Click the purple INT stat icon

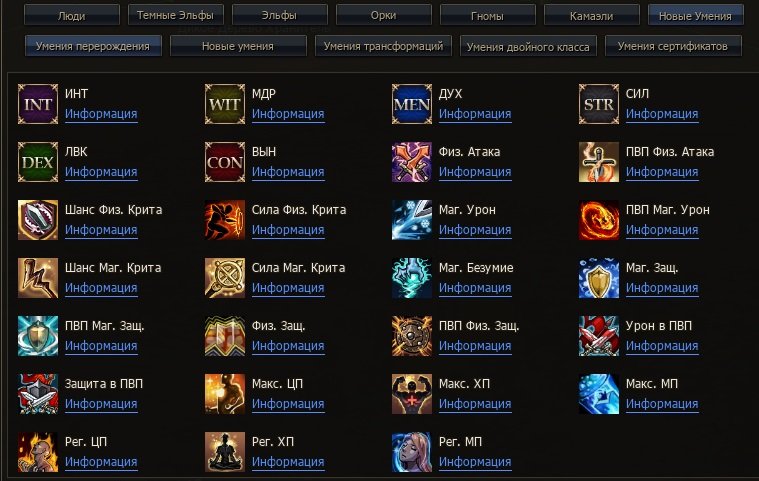(38, 104)
